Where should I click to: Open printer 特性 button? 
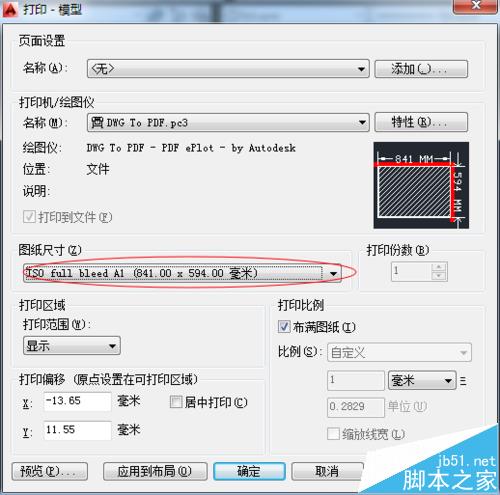click(421, 122)
